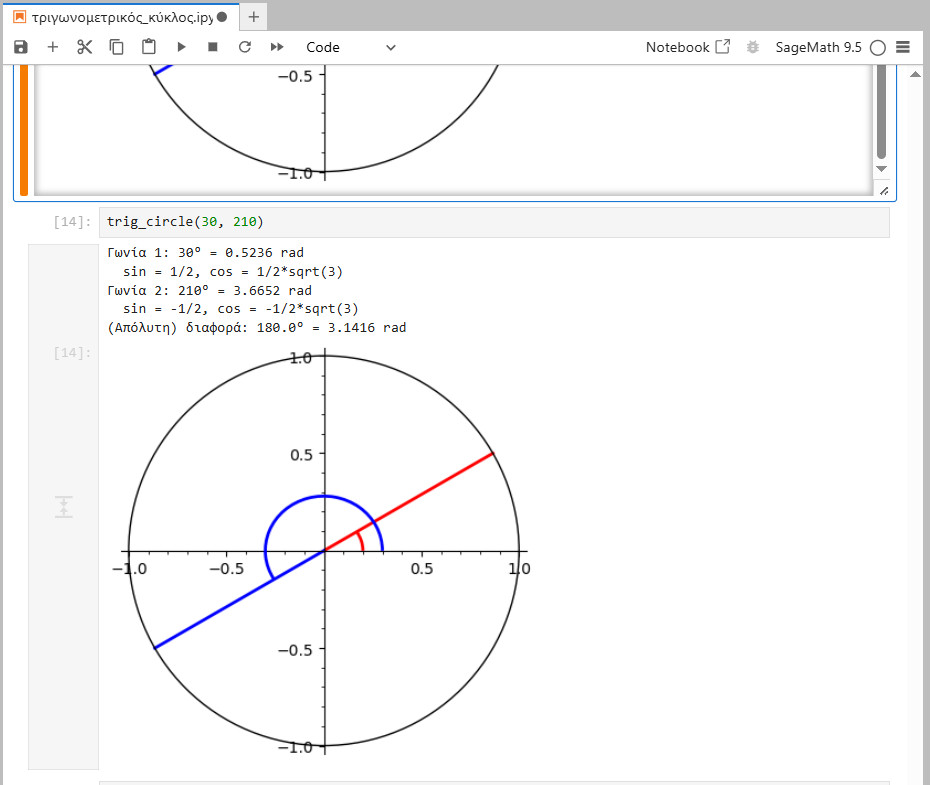Enable the debugger bug icon
This screenshot has width=930, height=785.
(753, 47)
